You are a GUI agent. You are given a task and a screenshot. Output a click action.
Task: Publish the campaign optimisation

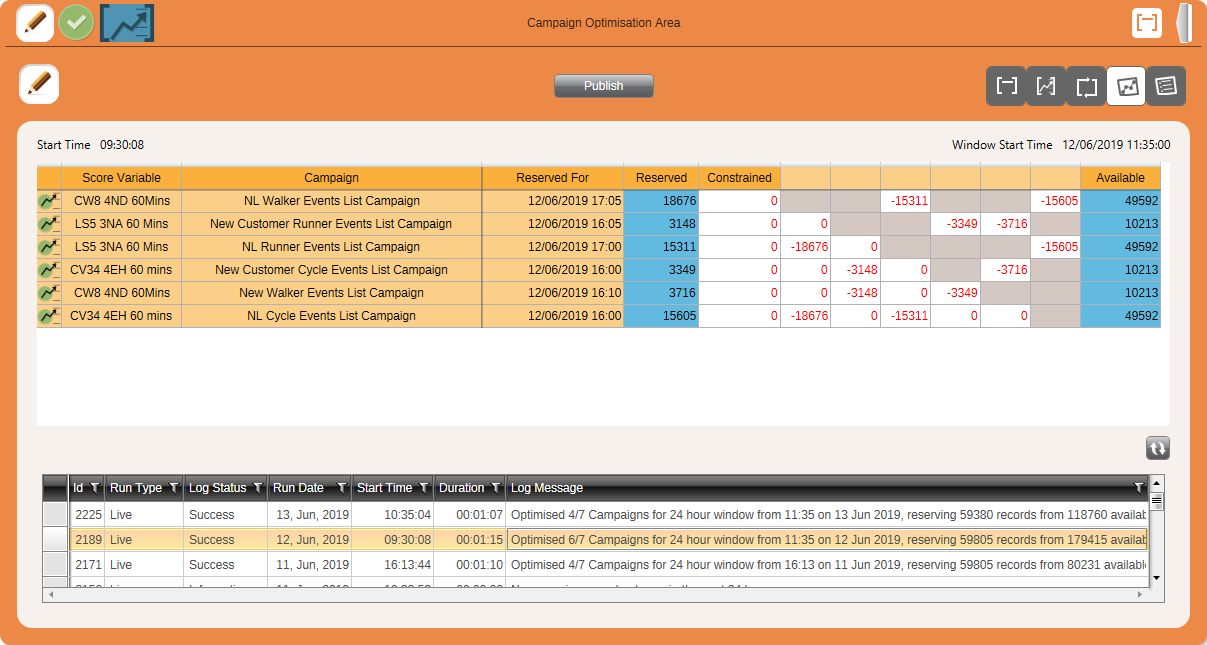pos(604,86)
